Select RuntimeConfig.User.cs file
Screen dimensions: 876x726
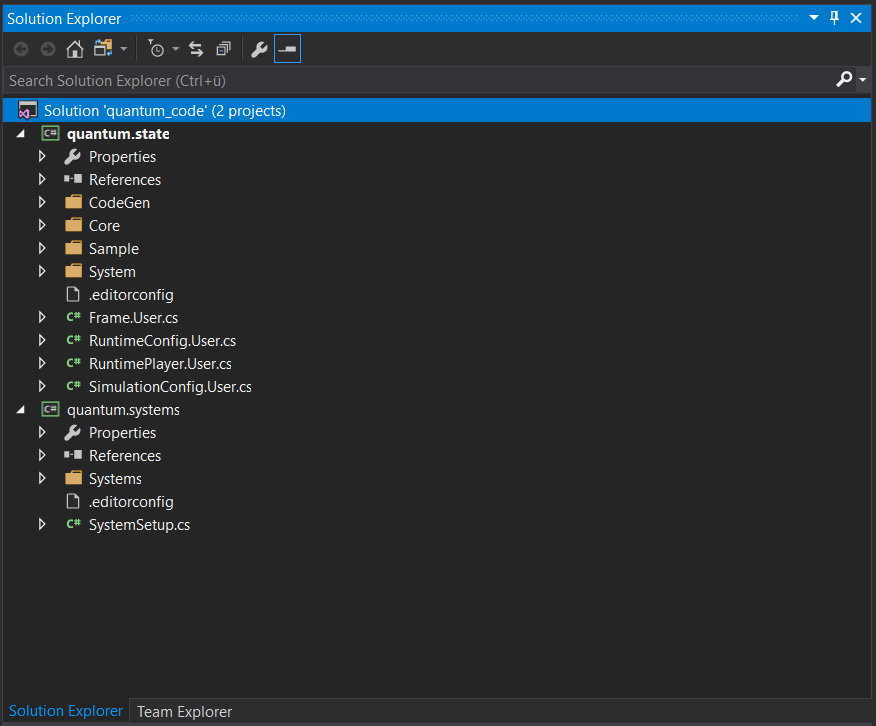[163, 341]
